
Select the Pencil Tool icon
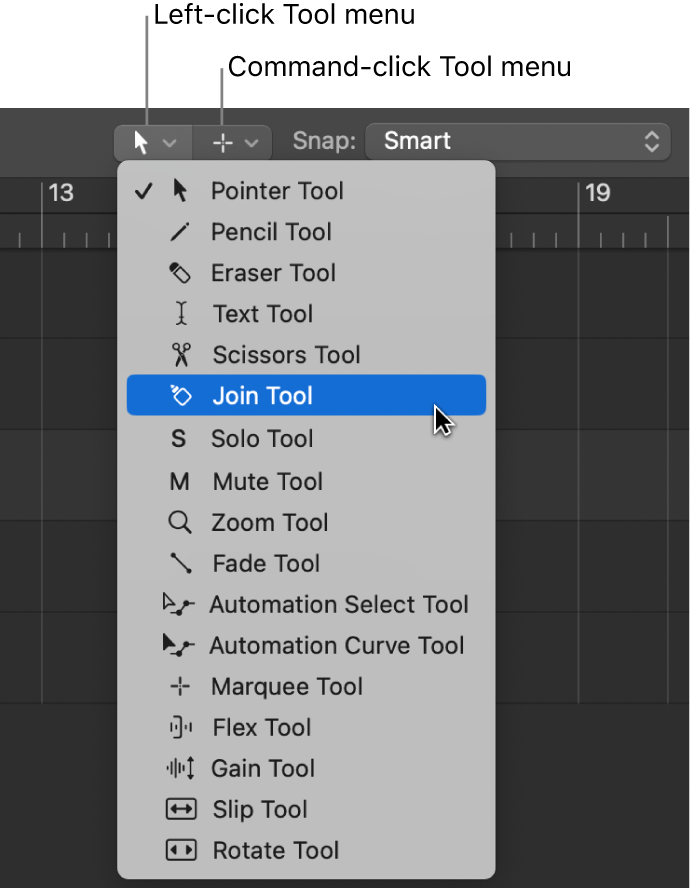[178, 232]
